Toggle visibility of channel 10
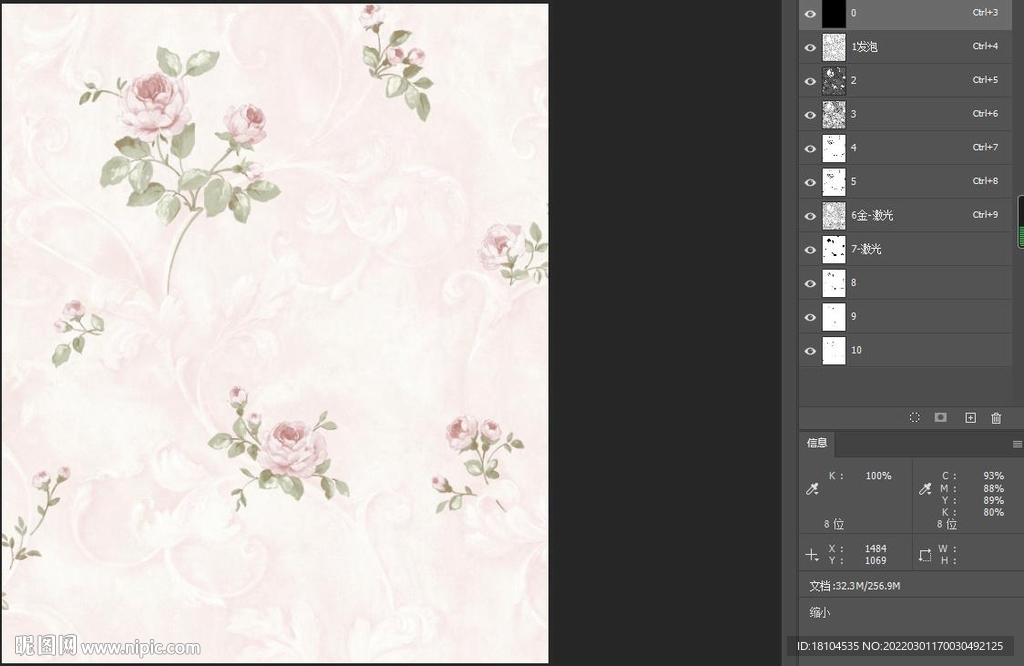 click(x=810, y=351)
